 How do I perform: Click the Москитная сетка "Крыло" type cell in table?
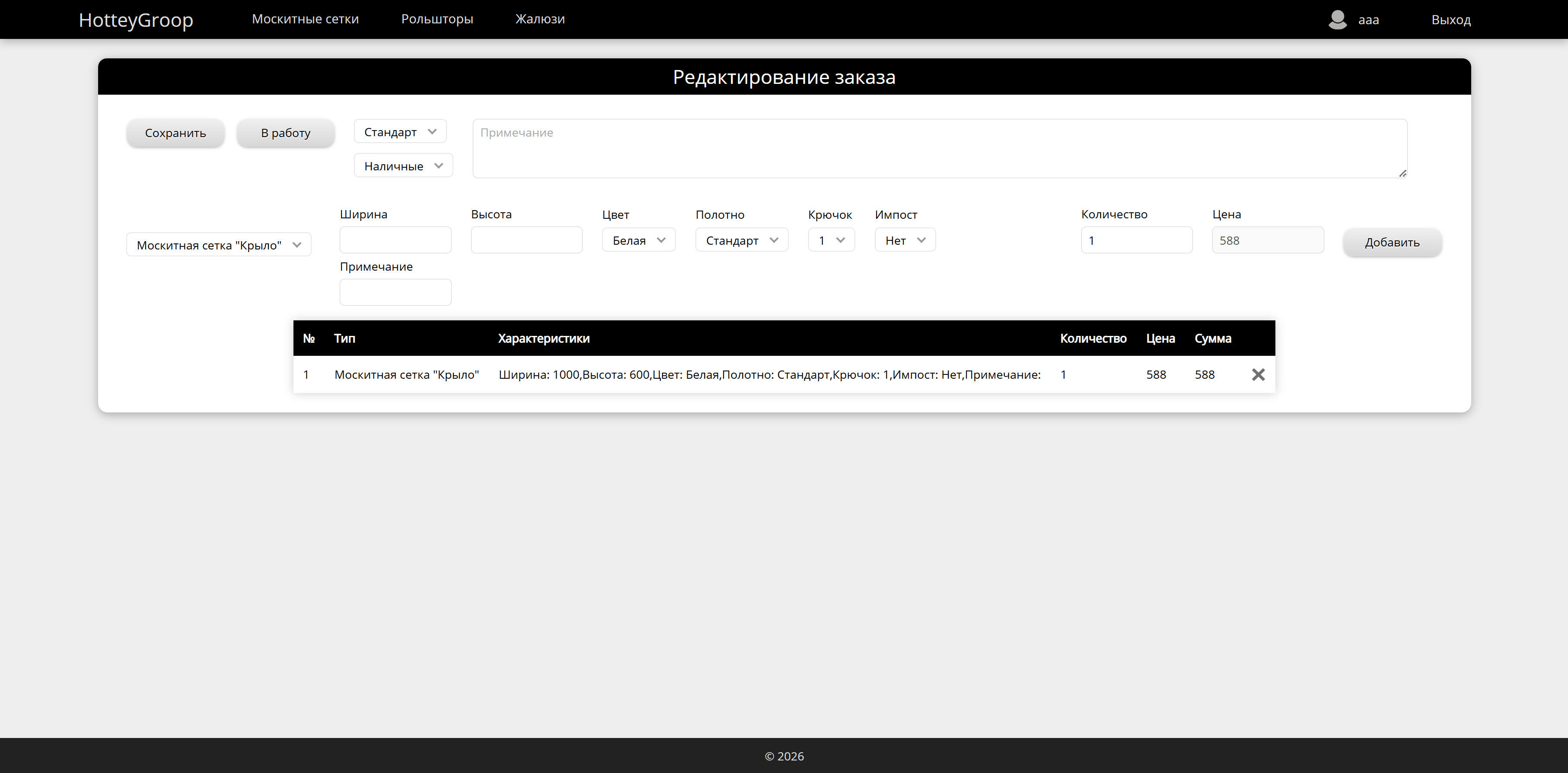407,374
